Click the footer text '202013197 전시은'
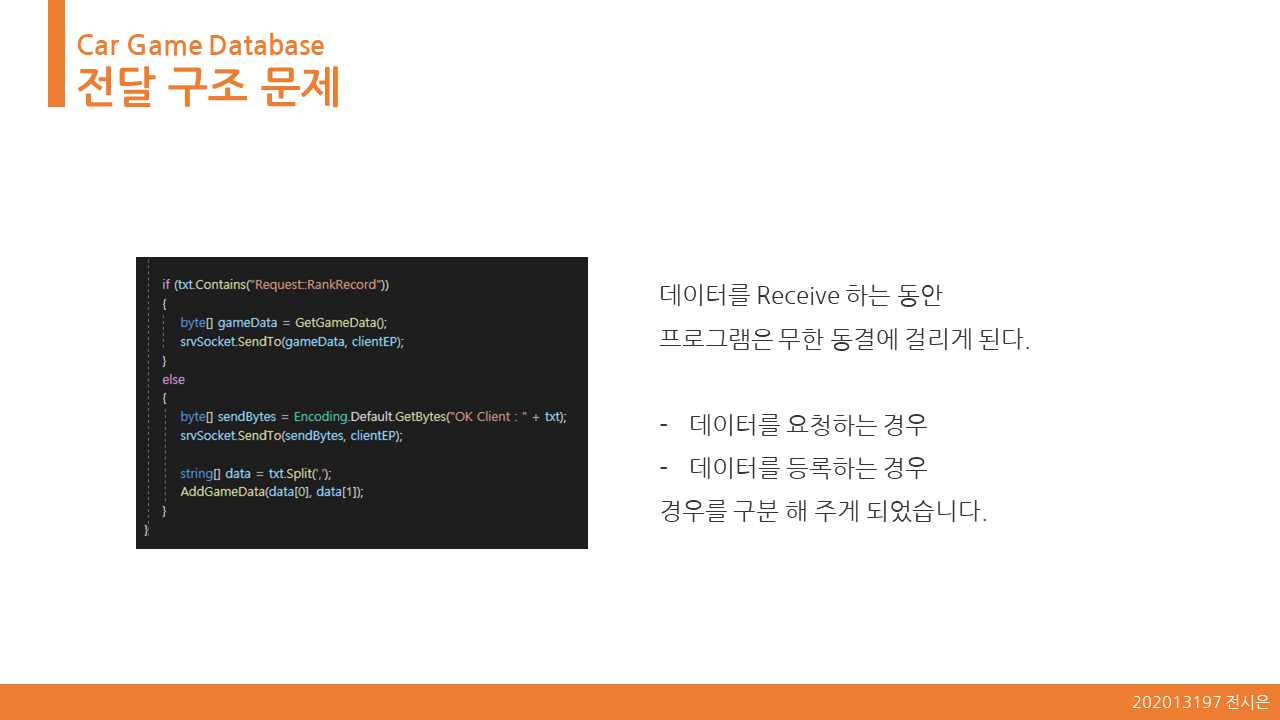Image resolution: width=1280 pixels, height=720 pixels. click(x=1201, y=702)
